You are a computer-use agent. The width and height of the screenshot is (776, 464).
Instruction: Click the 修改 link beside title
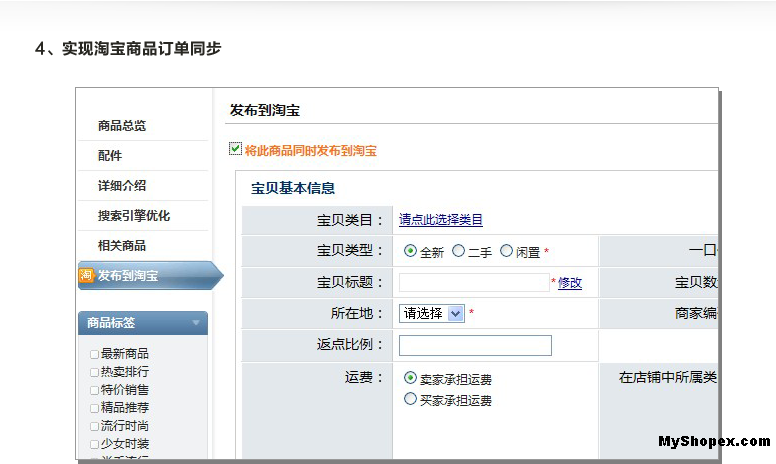pyautogui.click(x=570, y=283)
